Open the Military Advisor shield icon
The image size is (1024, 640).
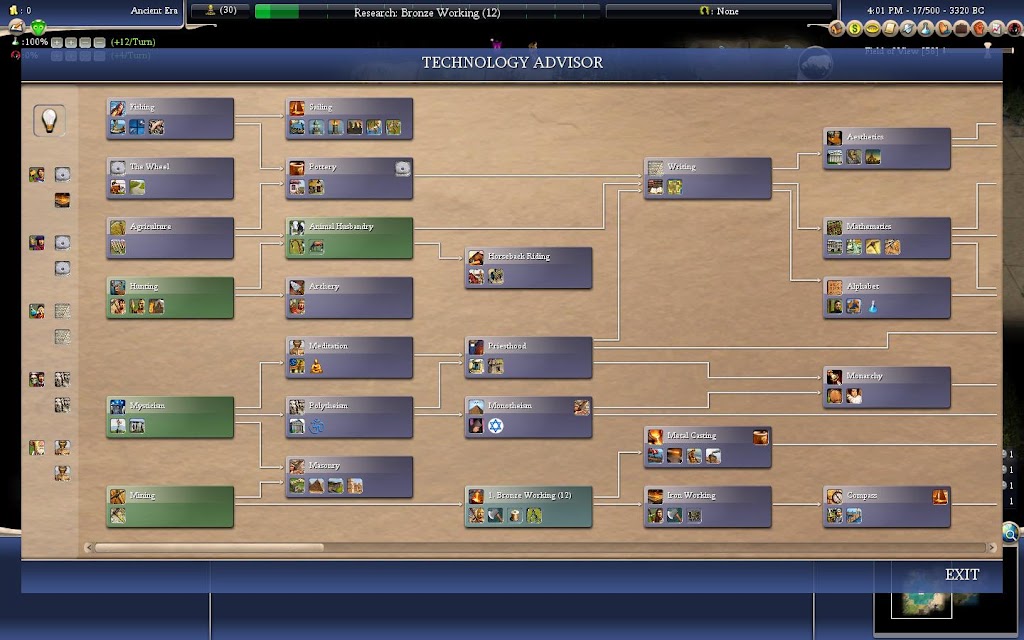tap(908, 28)
